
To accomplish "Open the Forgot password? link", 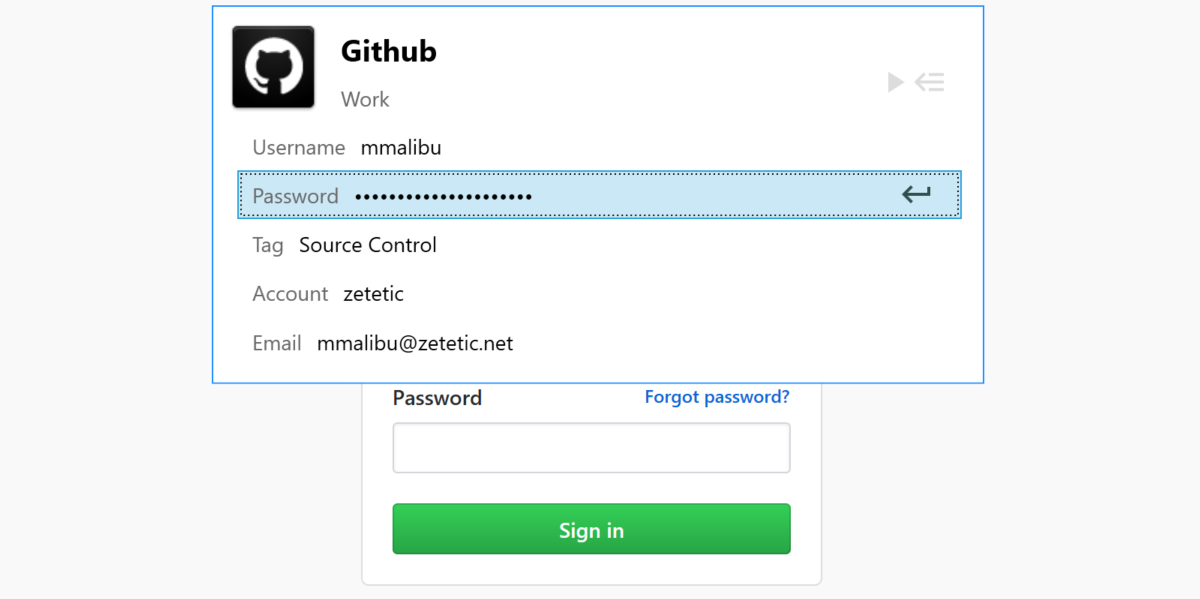I will point(717,397).
